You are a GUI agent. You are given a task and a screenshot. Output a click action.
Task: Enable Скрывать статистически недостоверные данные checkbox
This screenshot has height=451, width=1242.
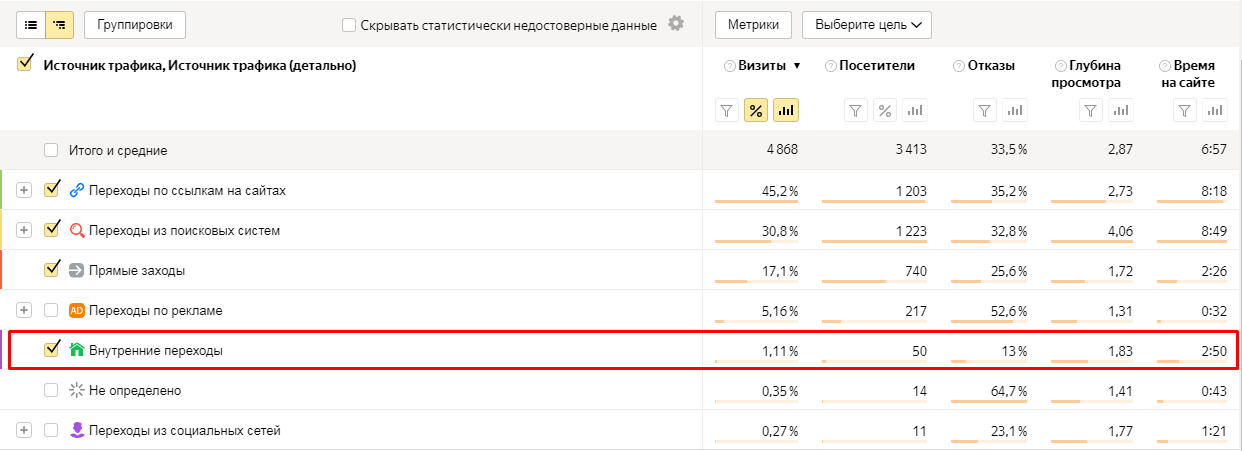[x=349, y=25]
